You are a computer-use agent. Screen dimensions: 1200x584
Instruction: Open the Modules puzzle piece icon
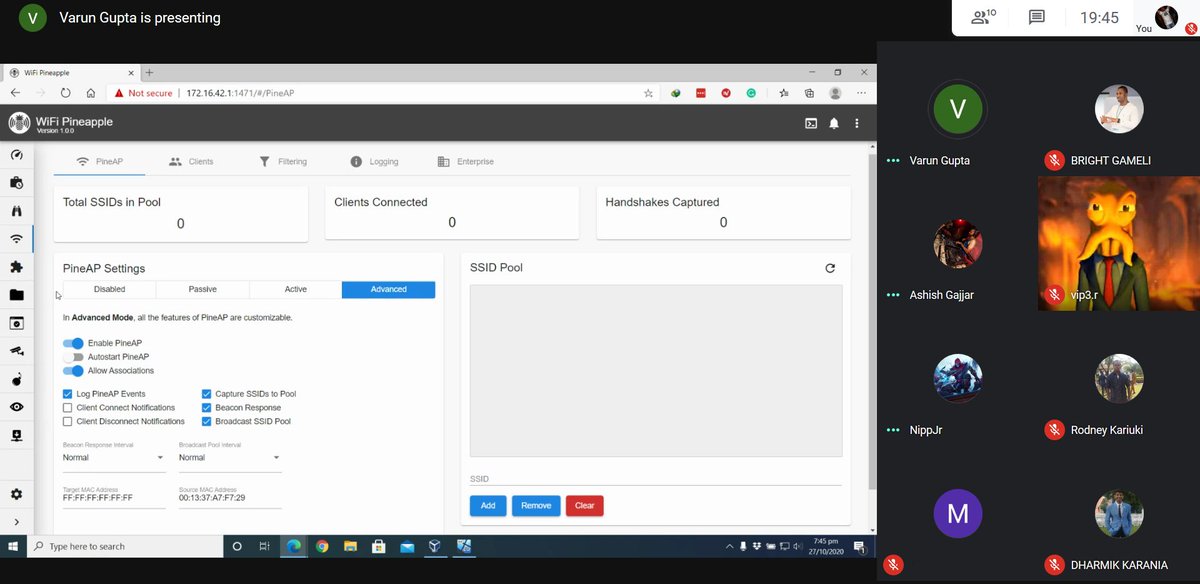(x=16, y=267)
